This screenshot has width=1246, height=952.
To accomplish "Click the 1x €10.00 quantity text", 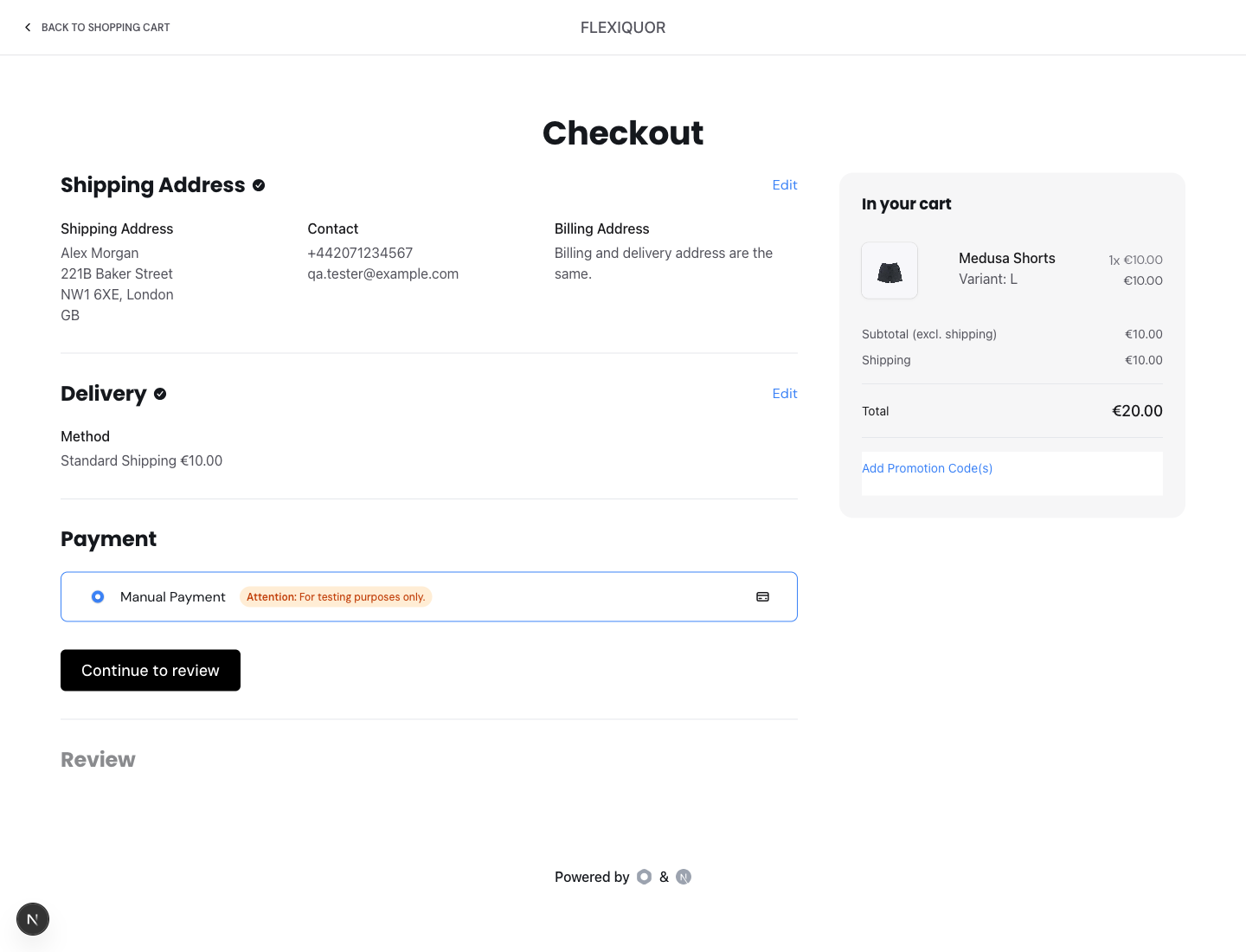I will tap(1135, 260).
